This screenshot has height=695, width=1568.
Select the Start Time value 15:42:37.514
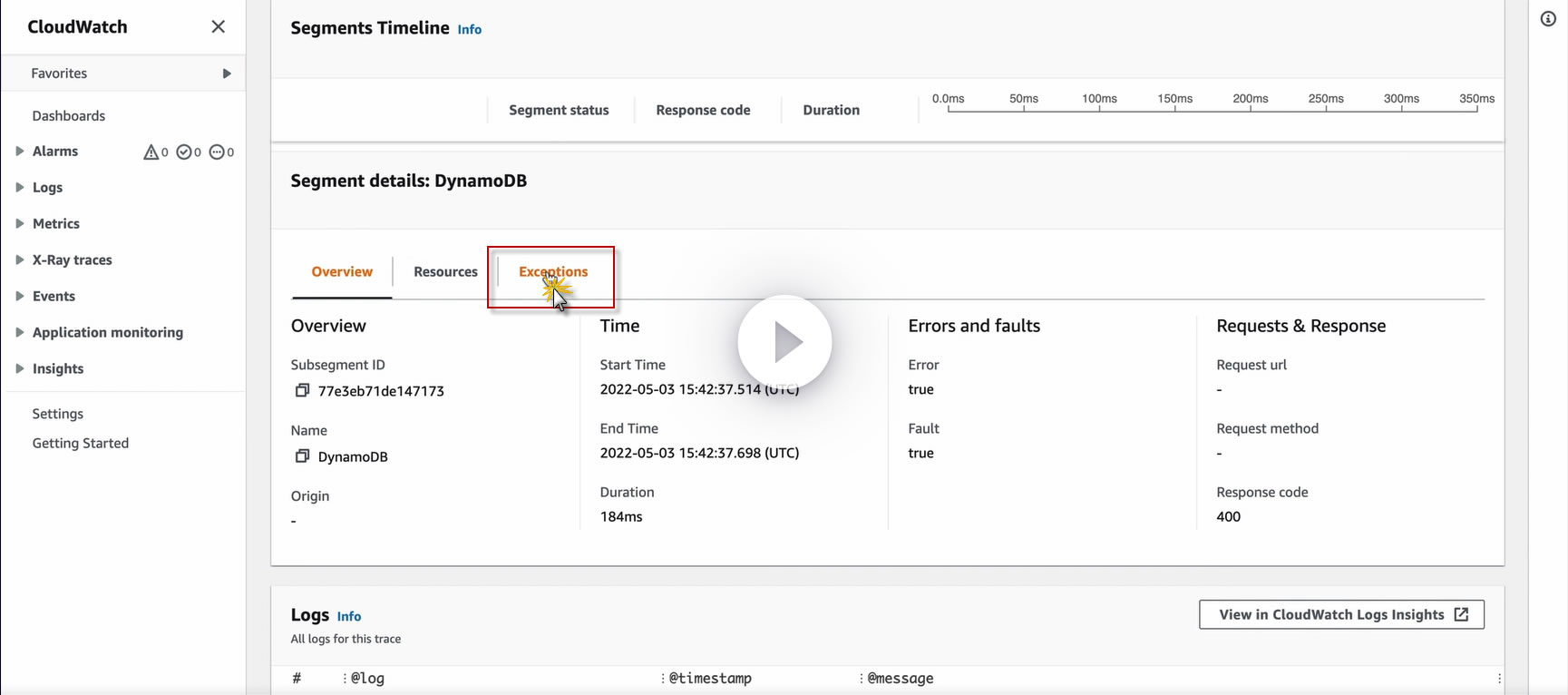[x=699, y=389]
